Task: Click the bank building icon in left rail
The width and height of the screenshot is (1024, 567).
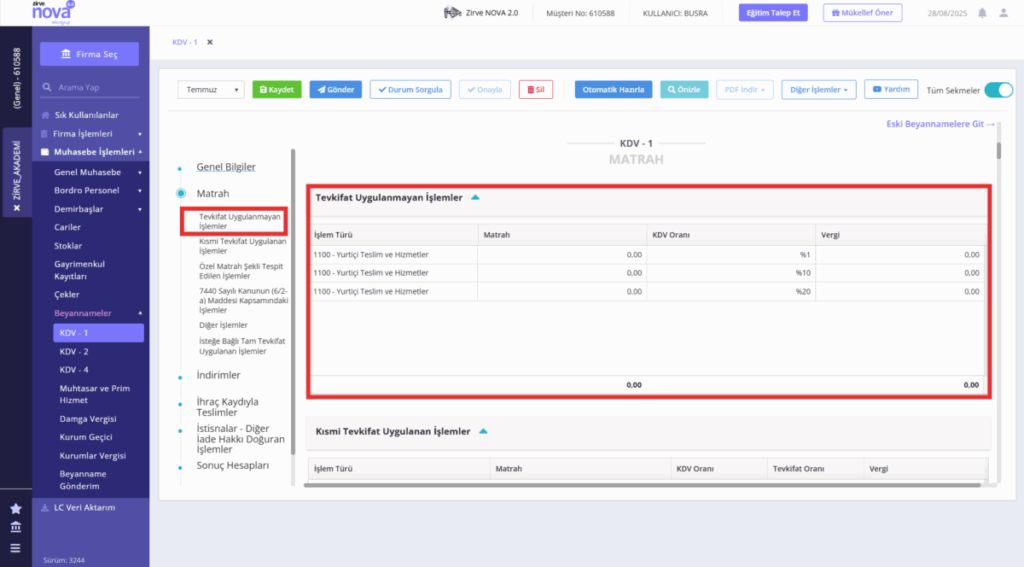Action: tap(16, 527)
